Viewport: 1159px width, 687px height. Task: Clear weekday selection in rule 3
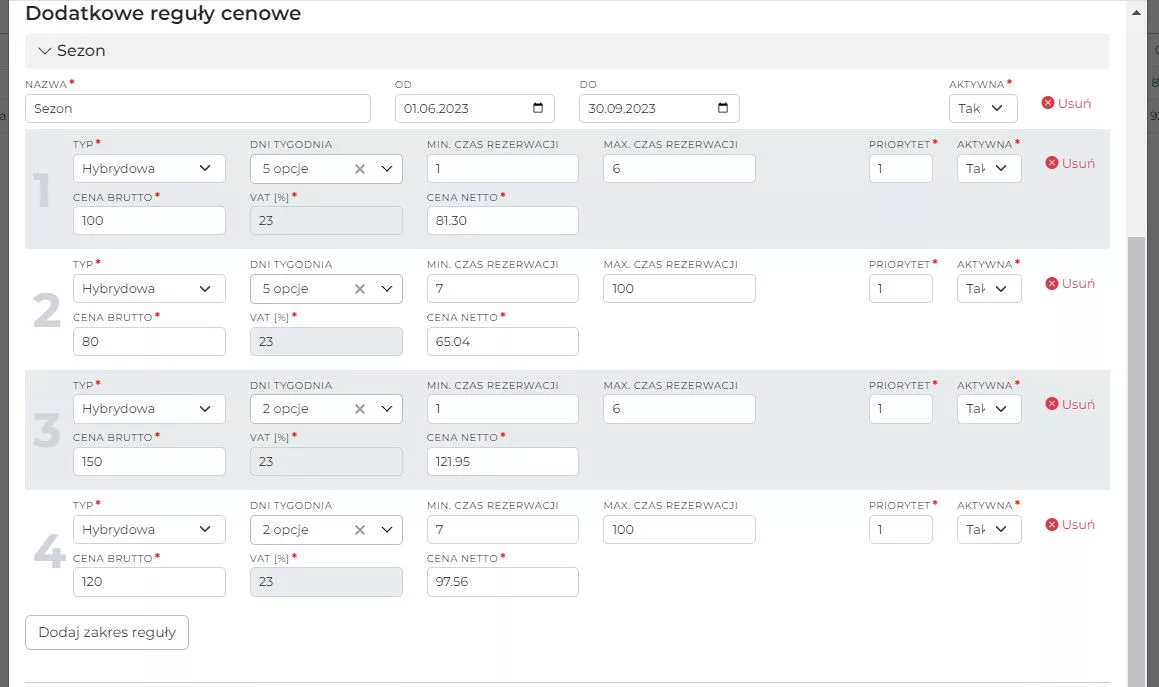pyautogui.click(x=360, y=409)
